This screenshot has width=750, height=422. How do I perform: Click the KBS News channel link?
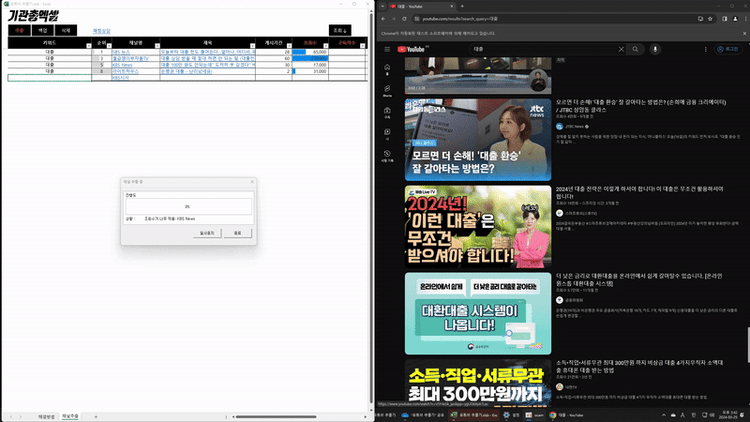click(122, 65)
